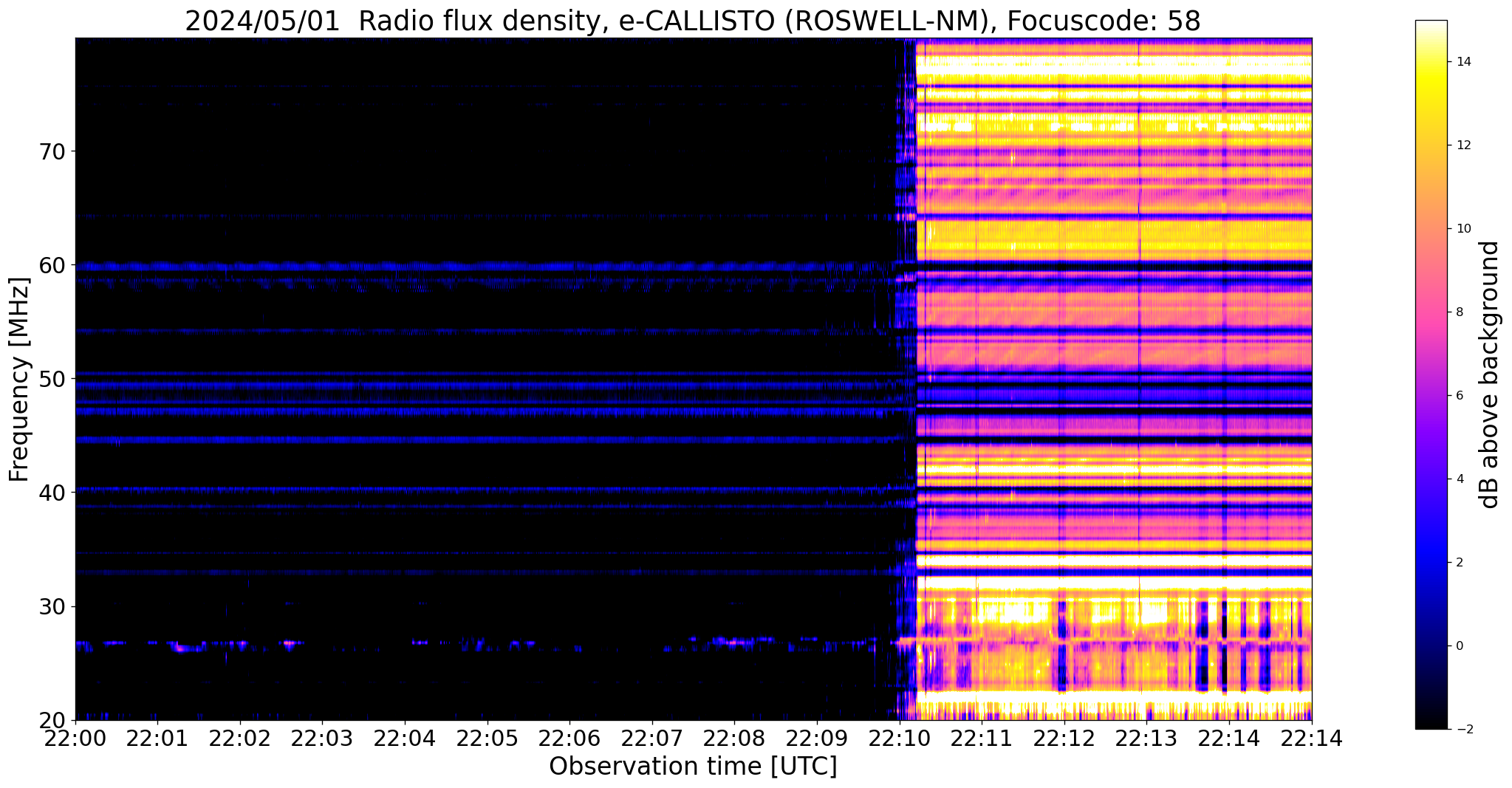
Task: Click the 20 MHz frequency tick label
Action: click(51, 720)
